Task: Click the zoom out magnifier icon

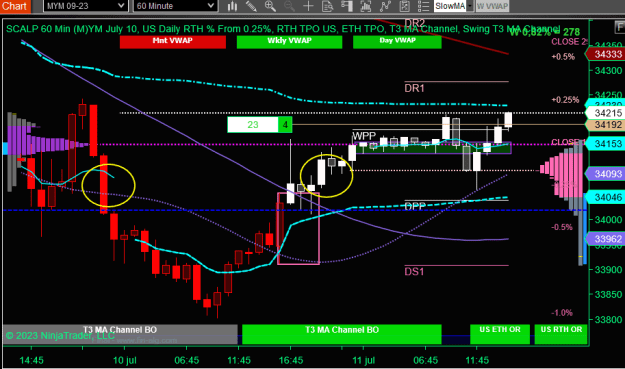Action: pyautogui.click(x=289, y=6)
